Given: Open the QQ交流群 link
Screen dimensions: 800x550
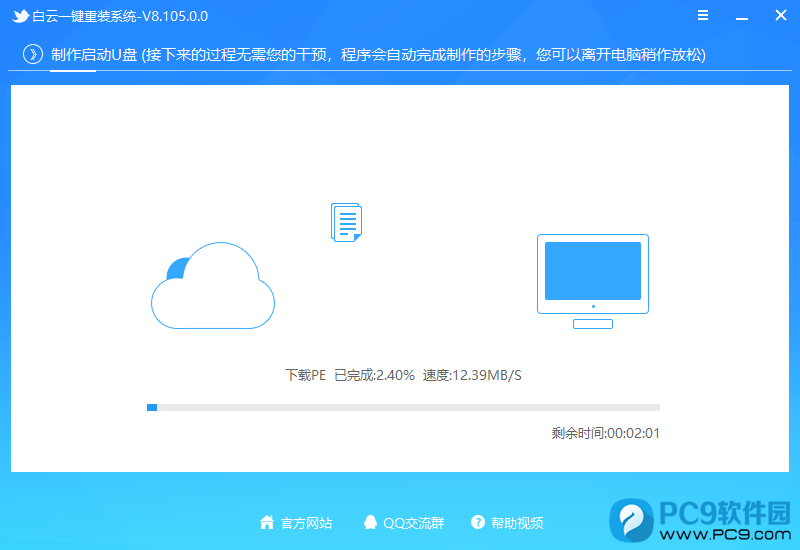Looking at the screenshot, I should coord(414,523).
